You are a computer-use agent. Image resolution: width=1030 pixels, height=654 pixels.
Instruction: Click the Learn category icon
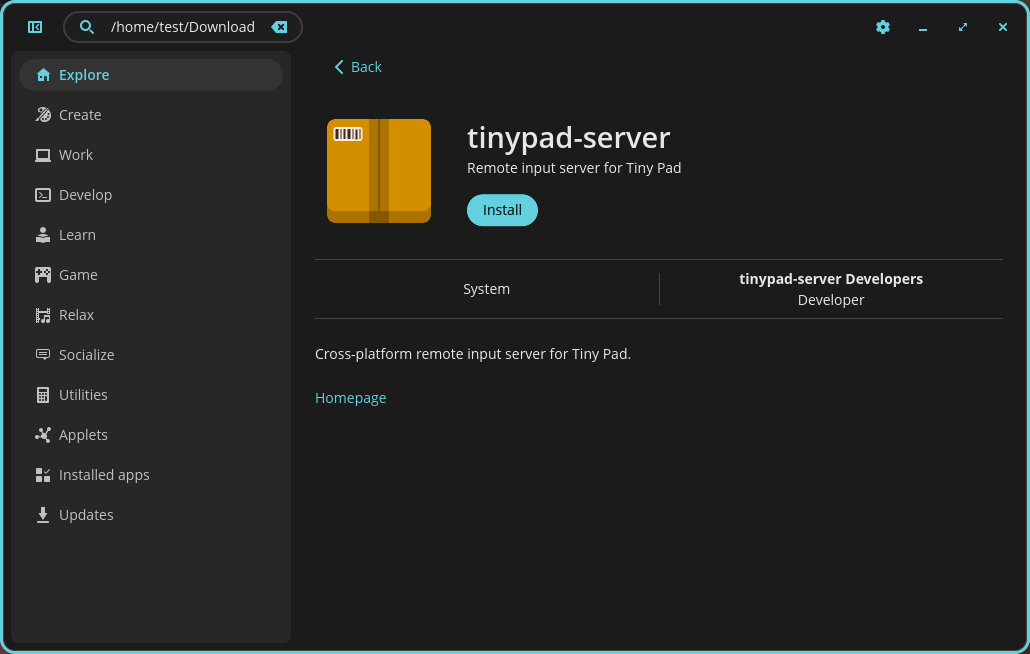pyautogui.click(x=43, y=235)
